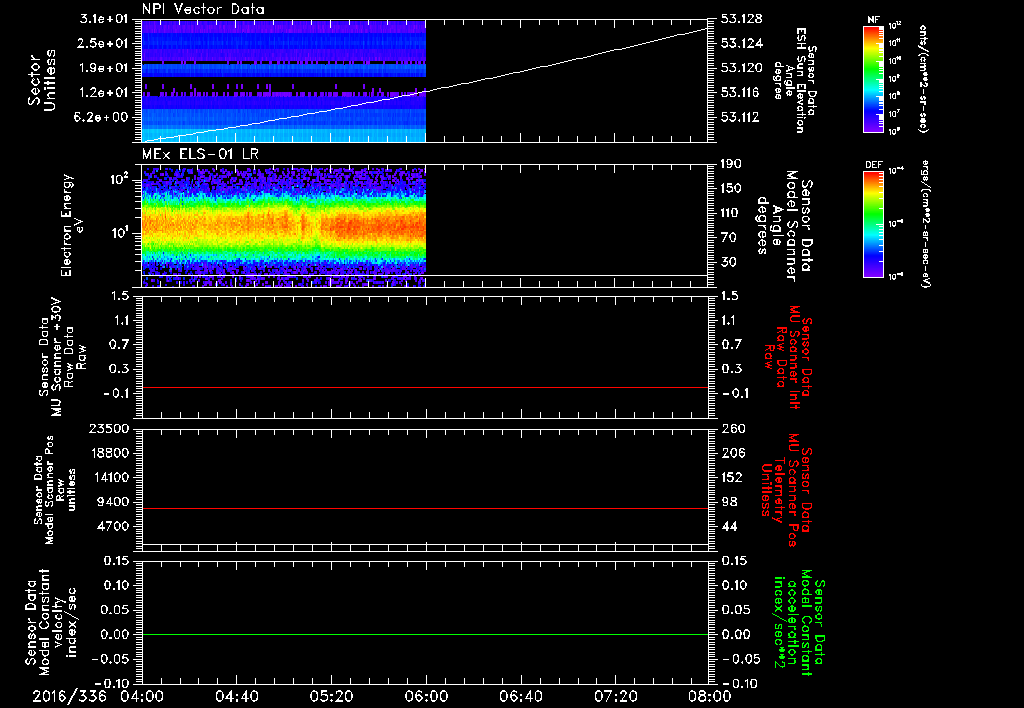The height and width of the screenshot is (708, 1024).
Task: Click the NPI sector spectrogram plot
Action: click(283, 80)
